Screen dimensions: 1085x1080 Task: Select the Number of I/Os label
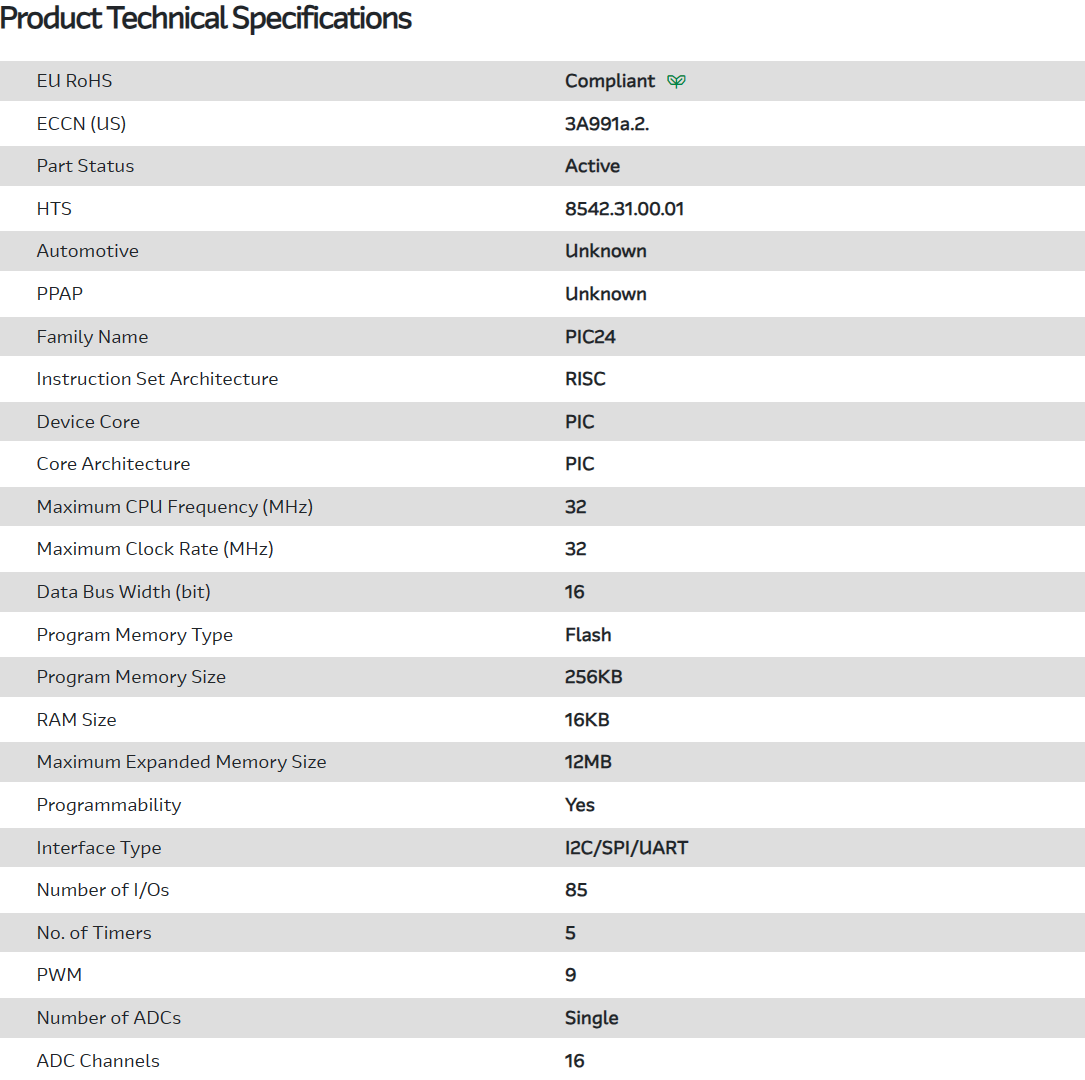(103, 890)
